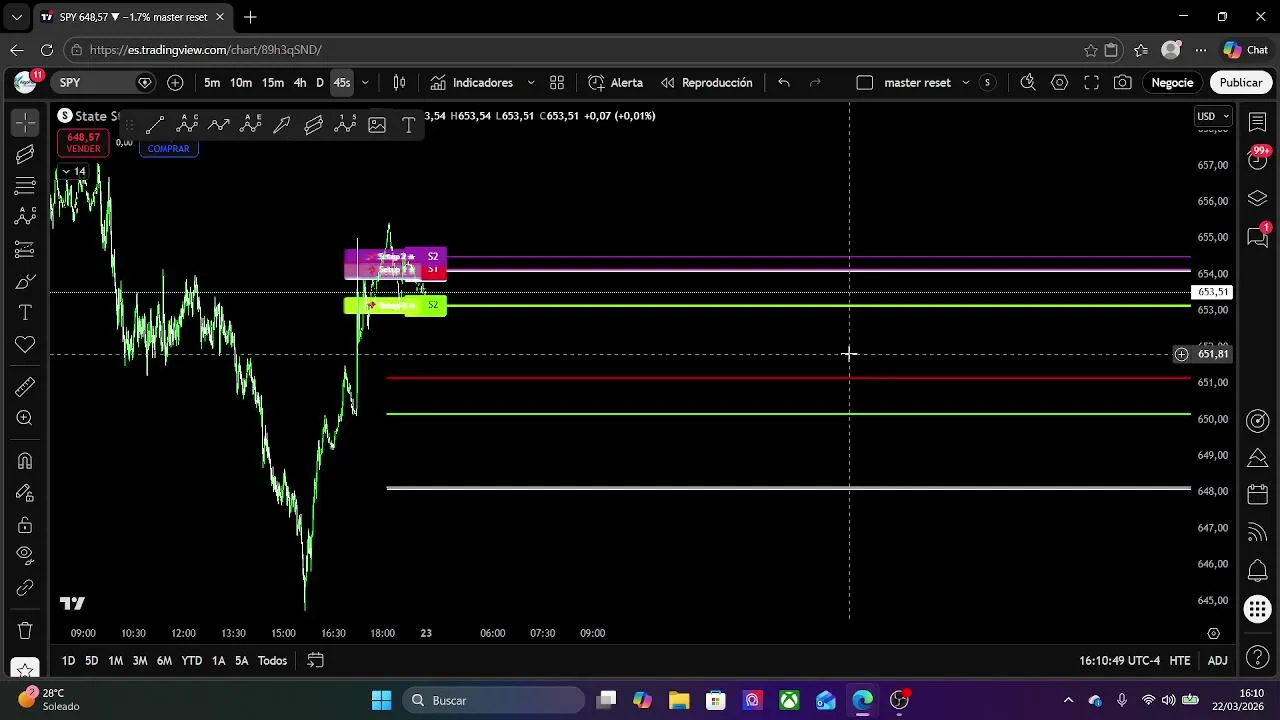Open the notifications bell icon
This screenshot has width=1280, height=720.
pyautogui.click(x=1258, y=571)
